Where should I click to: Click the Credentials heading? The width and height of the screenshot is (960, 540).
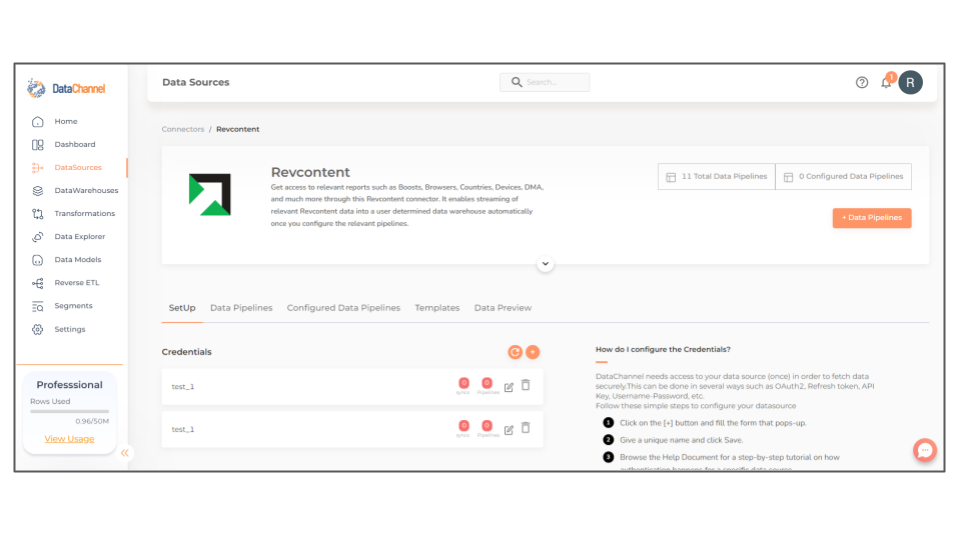[x=186, y=352]
